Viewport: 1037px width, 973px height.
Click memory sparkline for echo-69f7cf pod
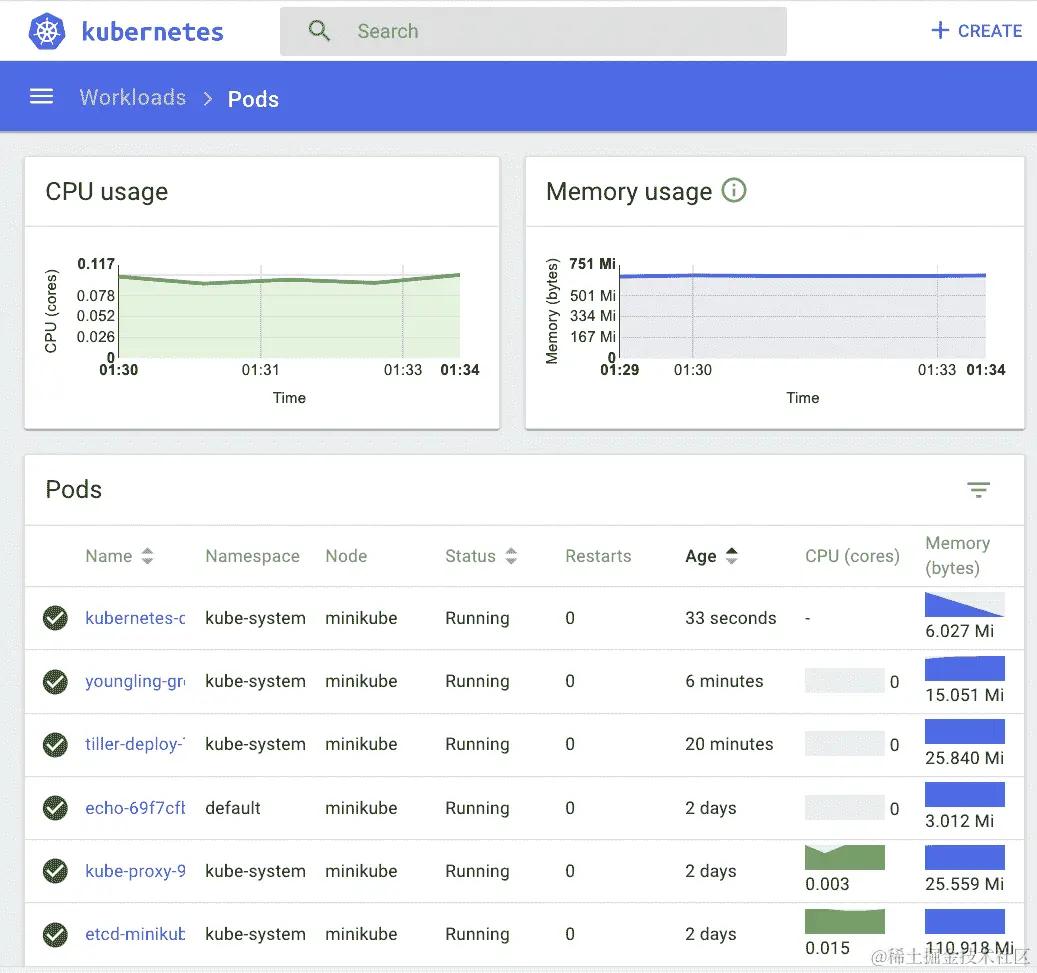964,794
